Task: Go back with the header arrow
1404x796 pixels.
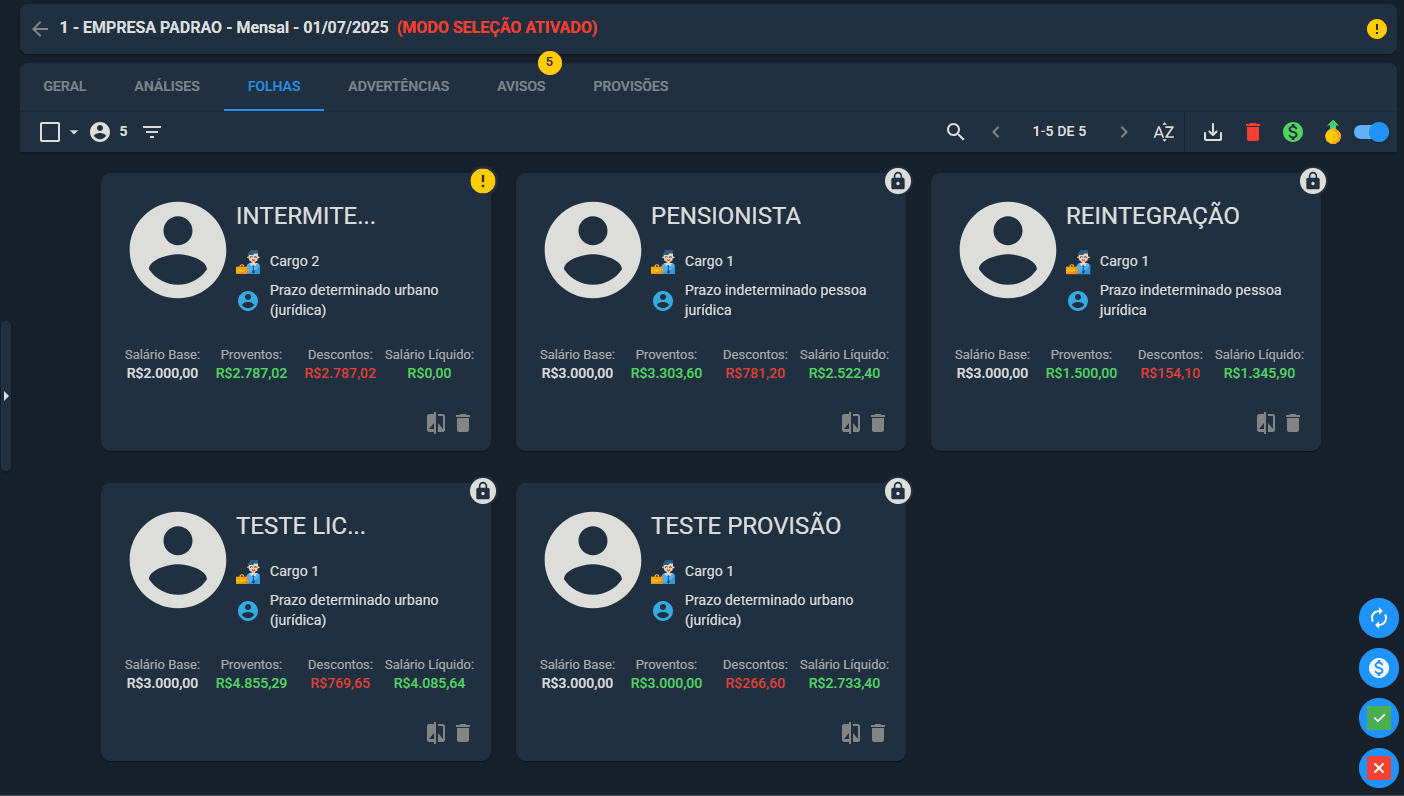Action: [x=40, y=29]
